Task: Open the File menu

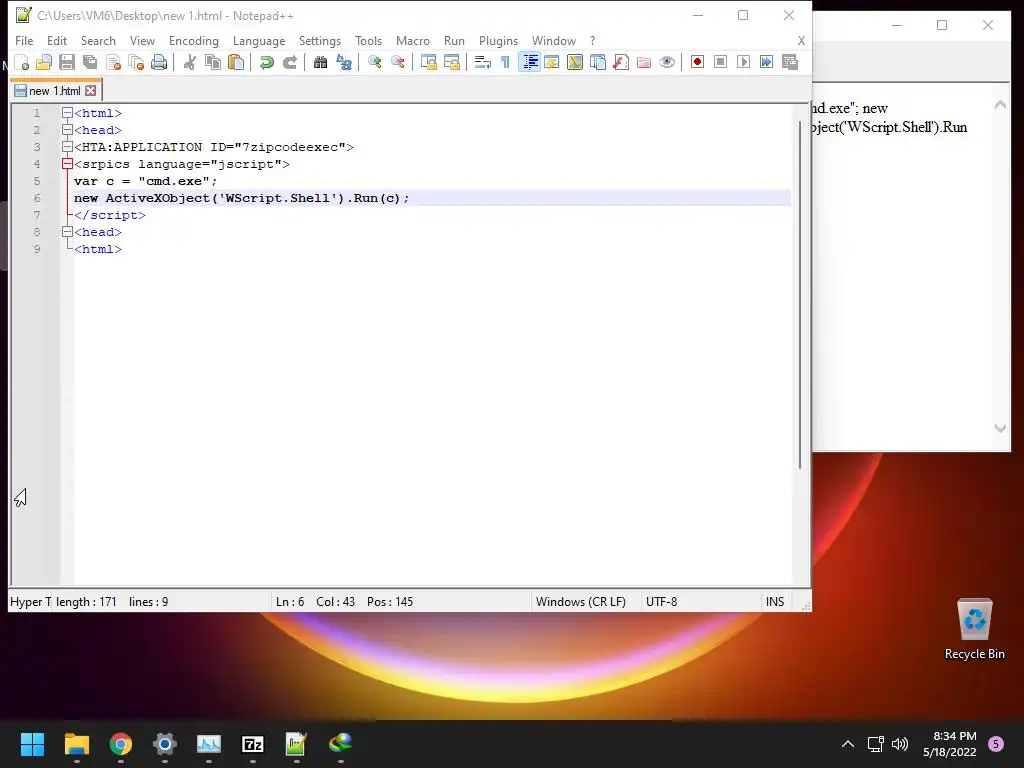Action: tap(24, 40)
